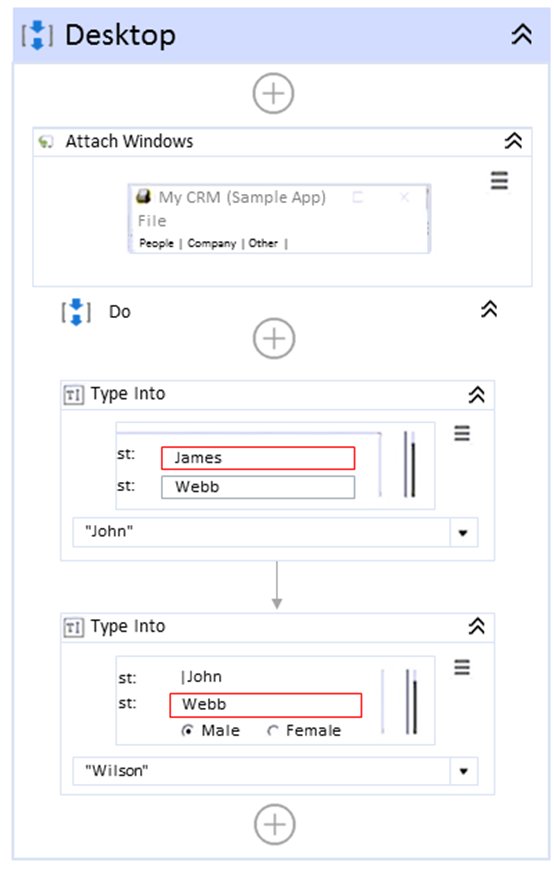The width and height of the screenshot is (554, 870).
Task: Select the Male radio button
Action: pos(188,731)
